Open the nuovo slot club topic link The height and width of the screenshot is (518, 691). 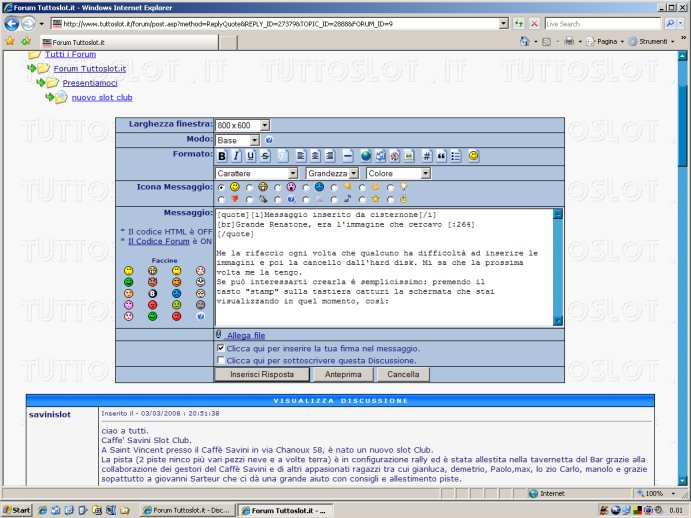[102, 97]
